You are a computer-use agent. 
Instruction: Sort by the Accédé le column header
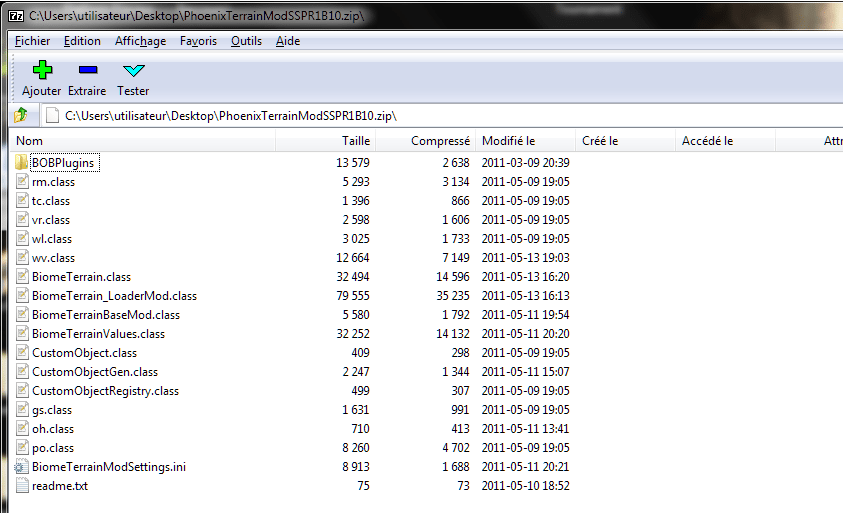pyautogui.click(x=725, y=141)
